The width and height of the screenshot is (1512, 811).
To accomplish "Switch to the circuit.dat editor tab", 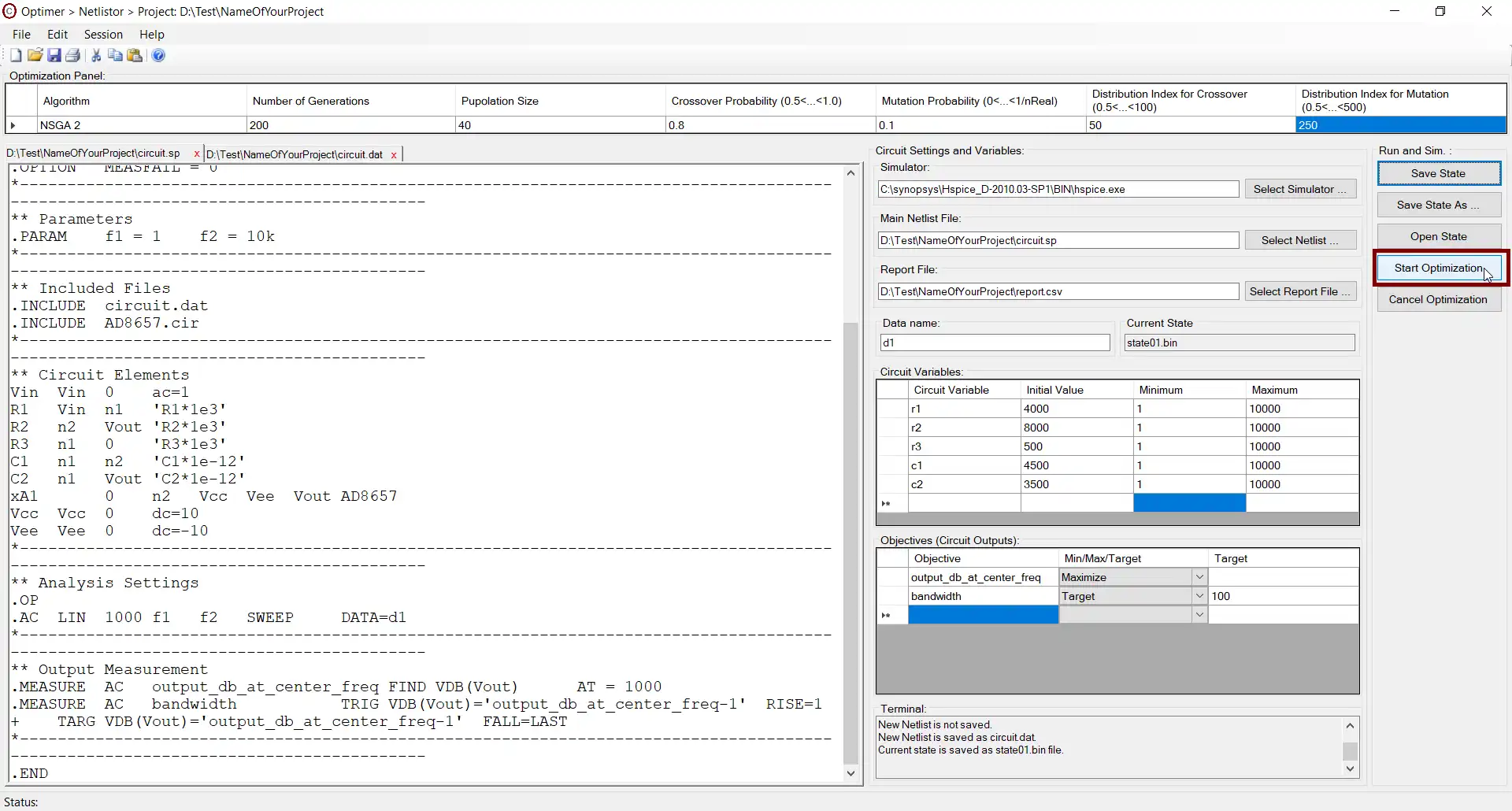I will coord(295,154).
